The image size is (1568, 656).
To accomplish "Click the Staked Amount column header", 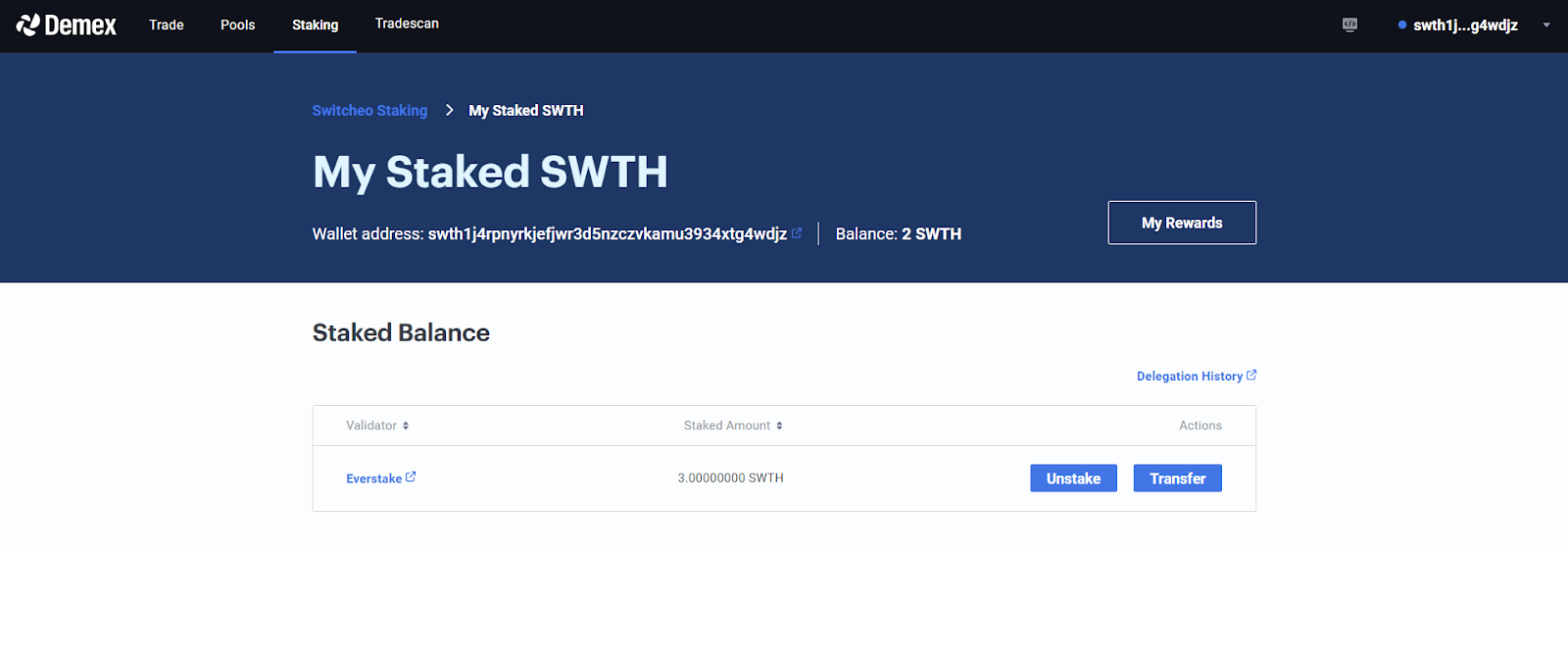I will (727, 426).
